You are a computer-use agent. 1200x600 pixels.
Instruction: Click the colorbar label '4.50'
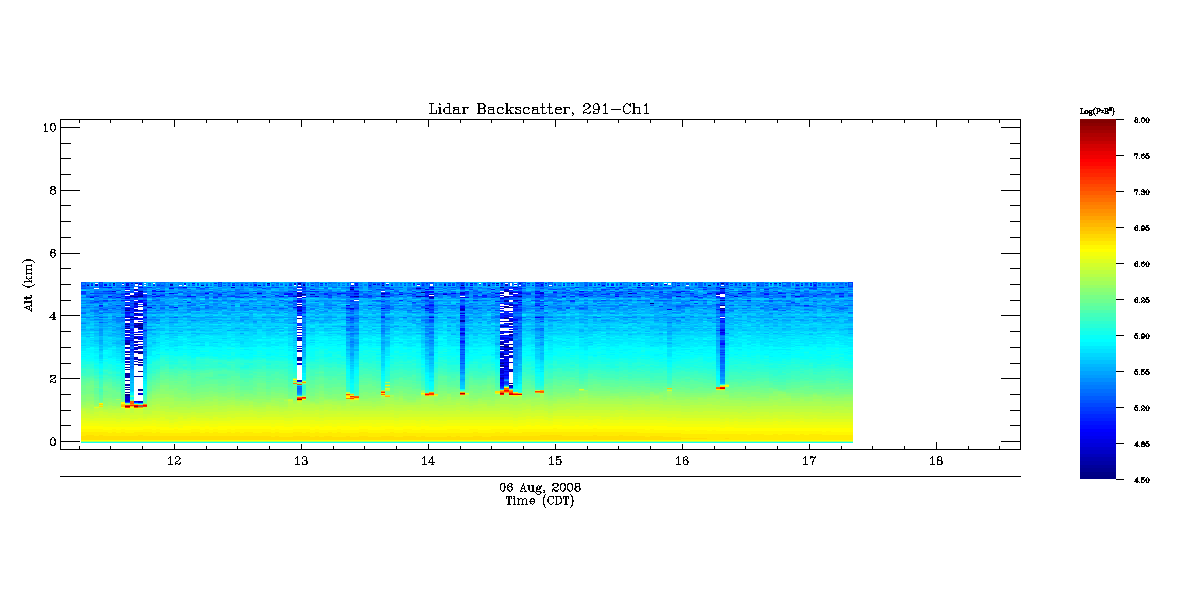1141,480
